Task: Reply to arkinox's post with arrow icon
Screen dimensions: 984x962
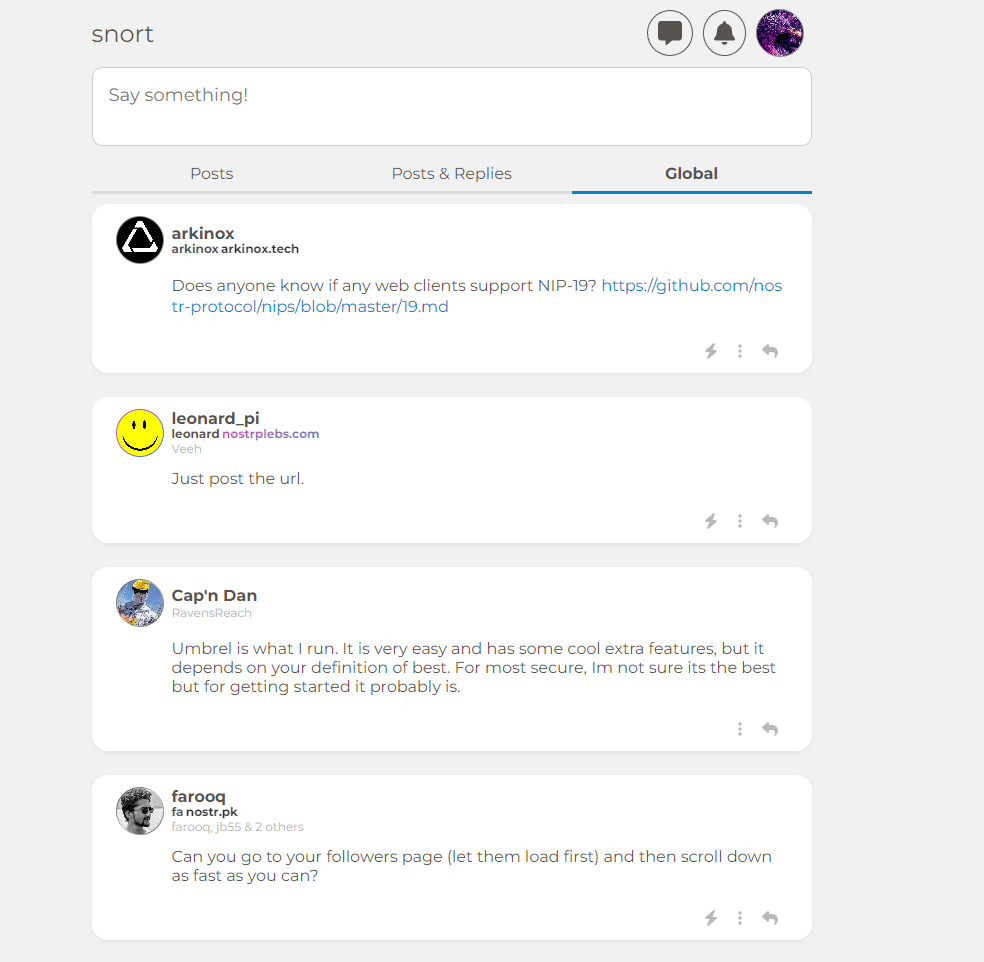Action: tap(770, 351)
